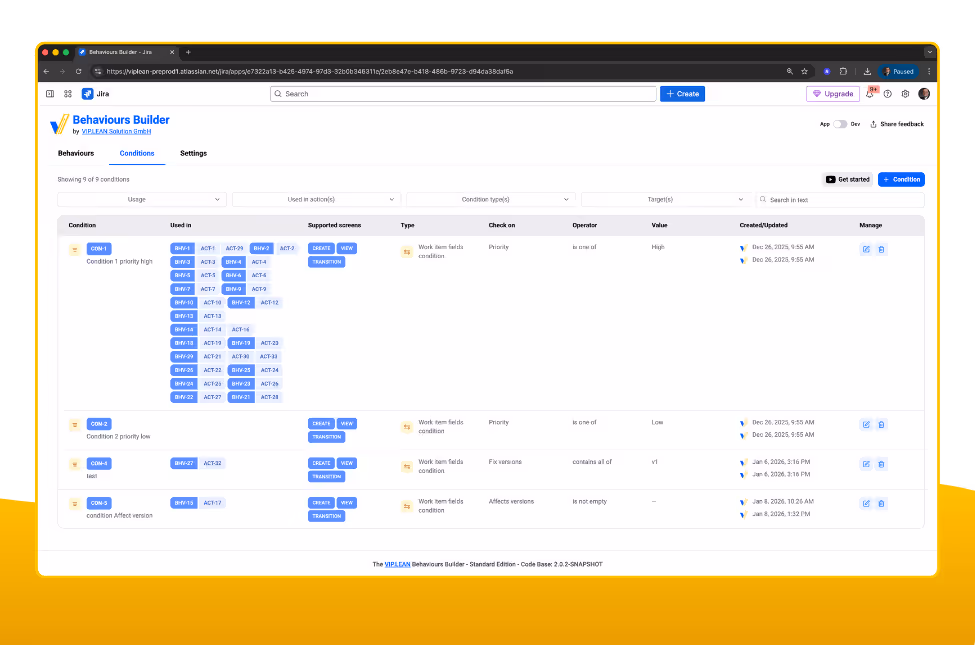This screenshot has width=975, height=645.
Task: Edit condition CON-1
Action: click(x=866, y=249)
